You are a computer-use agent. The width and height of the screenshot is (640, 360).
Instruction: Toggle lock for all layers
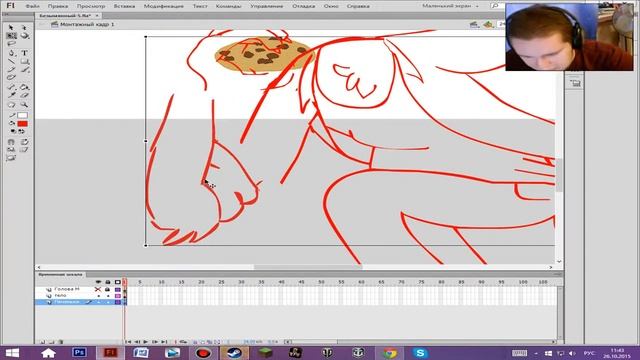point(108,282)
